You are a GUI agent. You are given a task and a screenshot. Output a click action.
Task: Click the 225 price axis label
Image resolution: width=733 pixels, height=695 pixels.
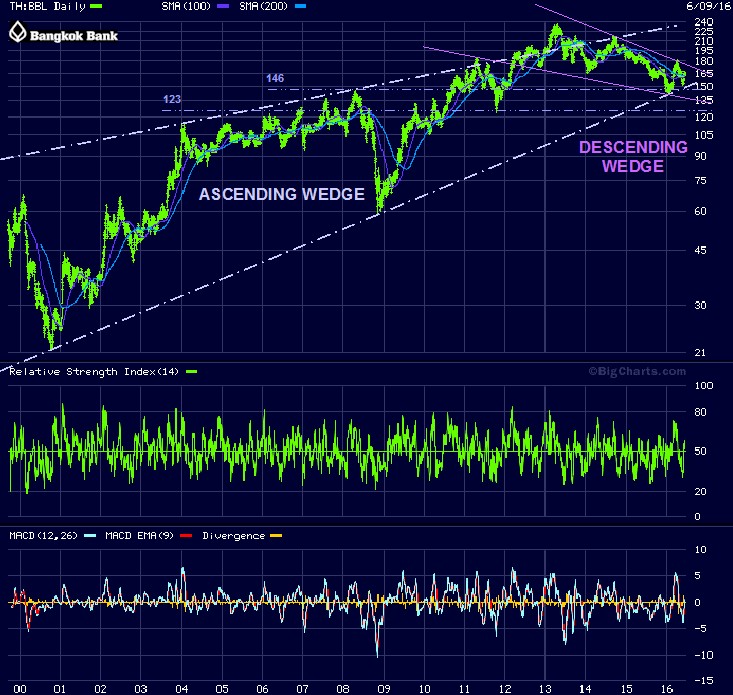pyautogui.click(x=704, y=31)
